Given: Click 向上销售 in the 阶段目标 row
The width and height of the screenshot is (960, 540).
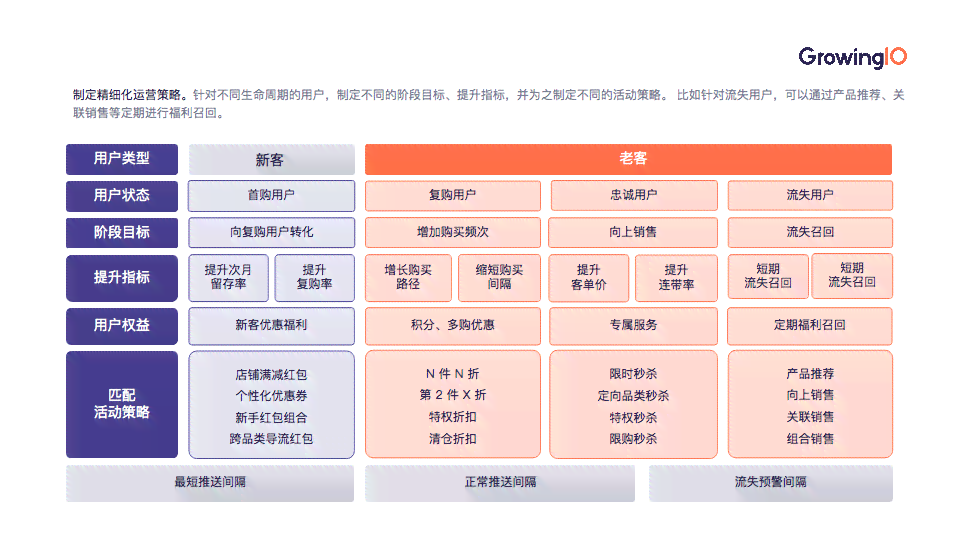Looking at the screenshot, I should [x=632, y=233].
